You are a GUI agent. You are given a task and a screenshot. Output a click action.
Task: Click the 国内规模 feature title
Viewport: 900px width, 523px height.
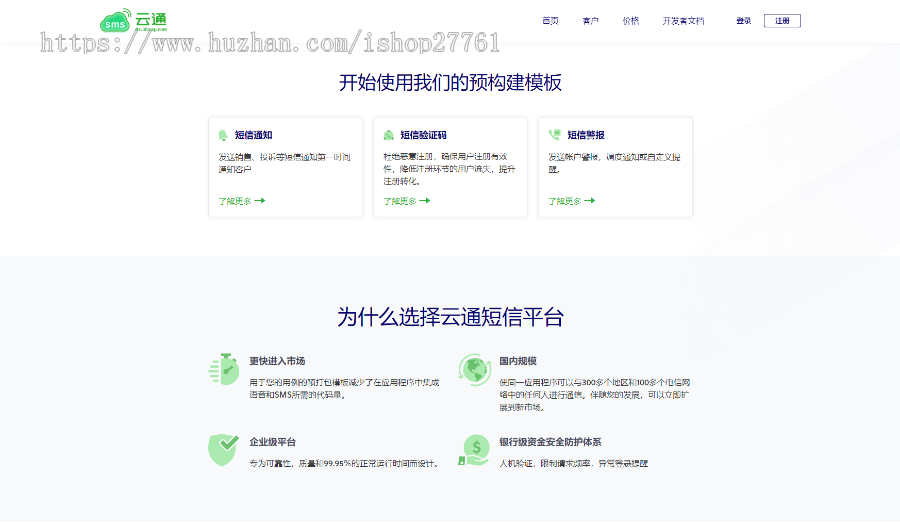(518, 361)
